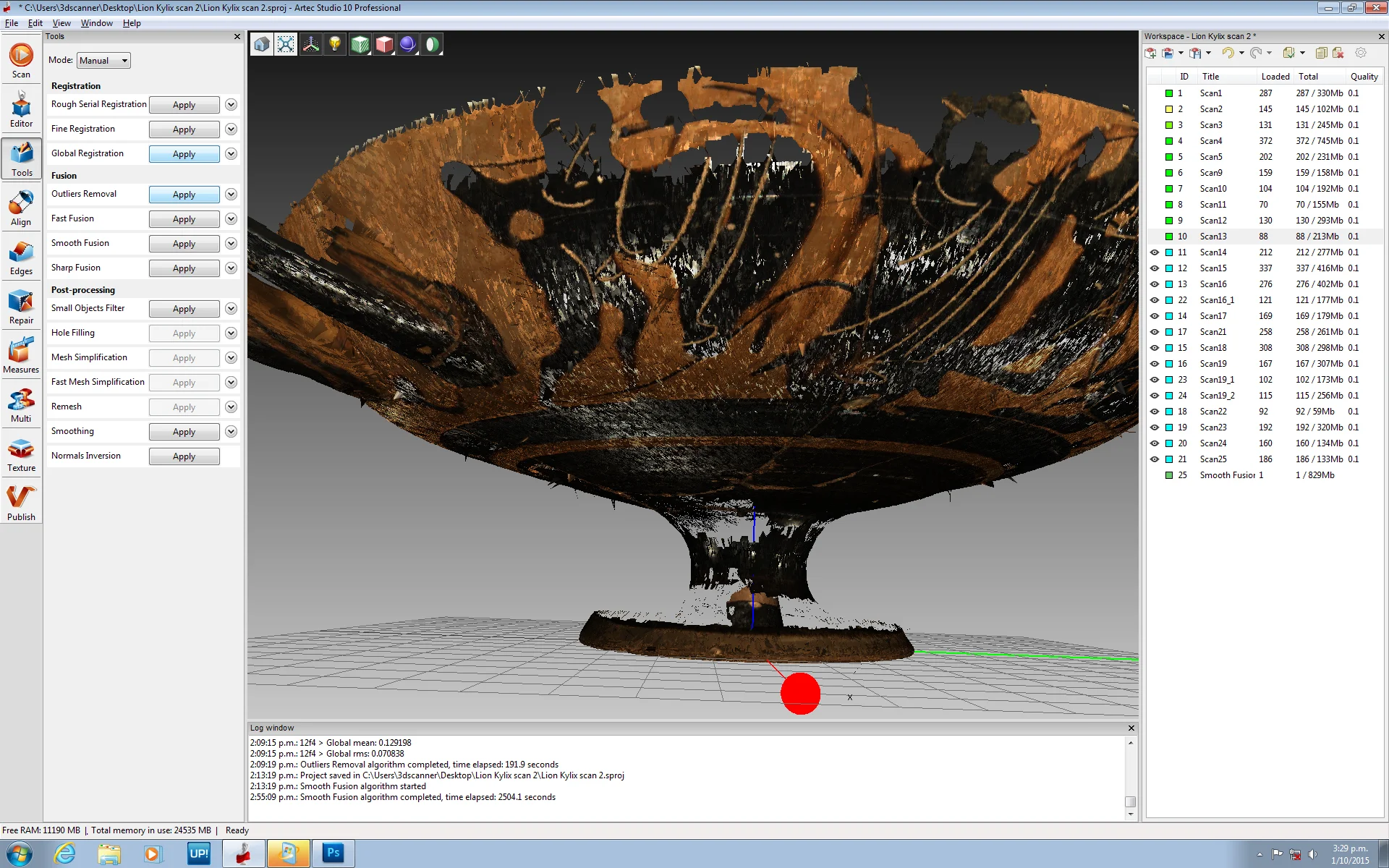Open the File menu

pos(12,23)
